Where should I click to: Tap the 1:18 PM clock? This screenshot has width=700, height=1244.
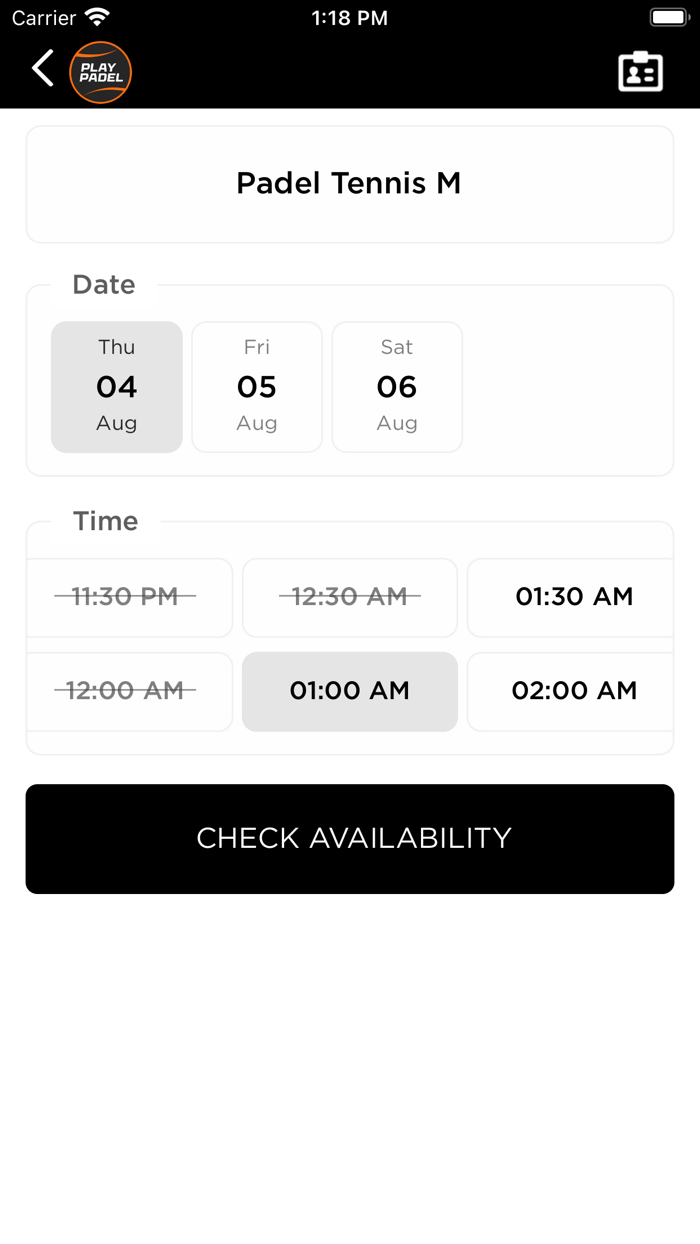tap(350, 18)
